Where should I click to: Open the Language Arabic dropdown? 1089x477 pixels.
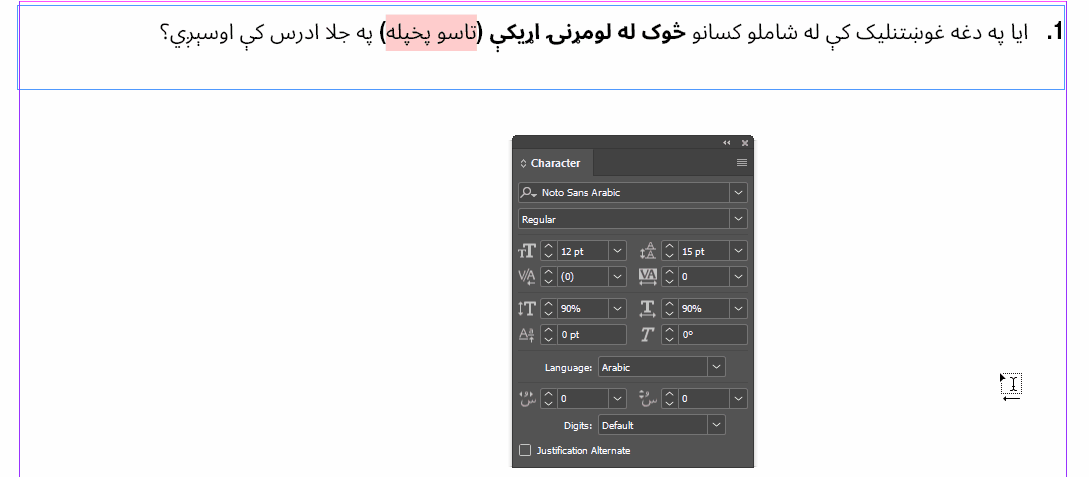click(716, 367)
